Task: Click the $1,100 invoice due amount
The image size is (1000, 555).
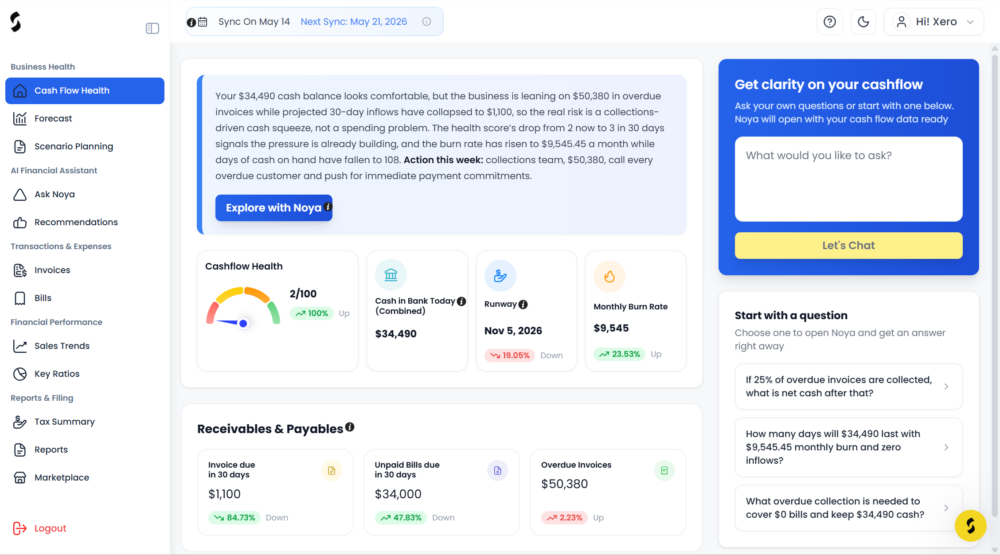Action: 224,494
